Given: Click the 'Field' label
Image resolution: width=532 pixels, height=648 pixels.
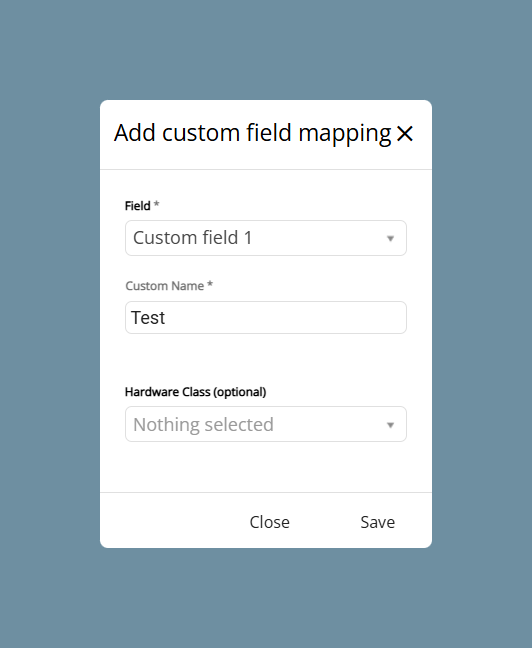Looking at the screenshot, I should 138,206.
